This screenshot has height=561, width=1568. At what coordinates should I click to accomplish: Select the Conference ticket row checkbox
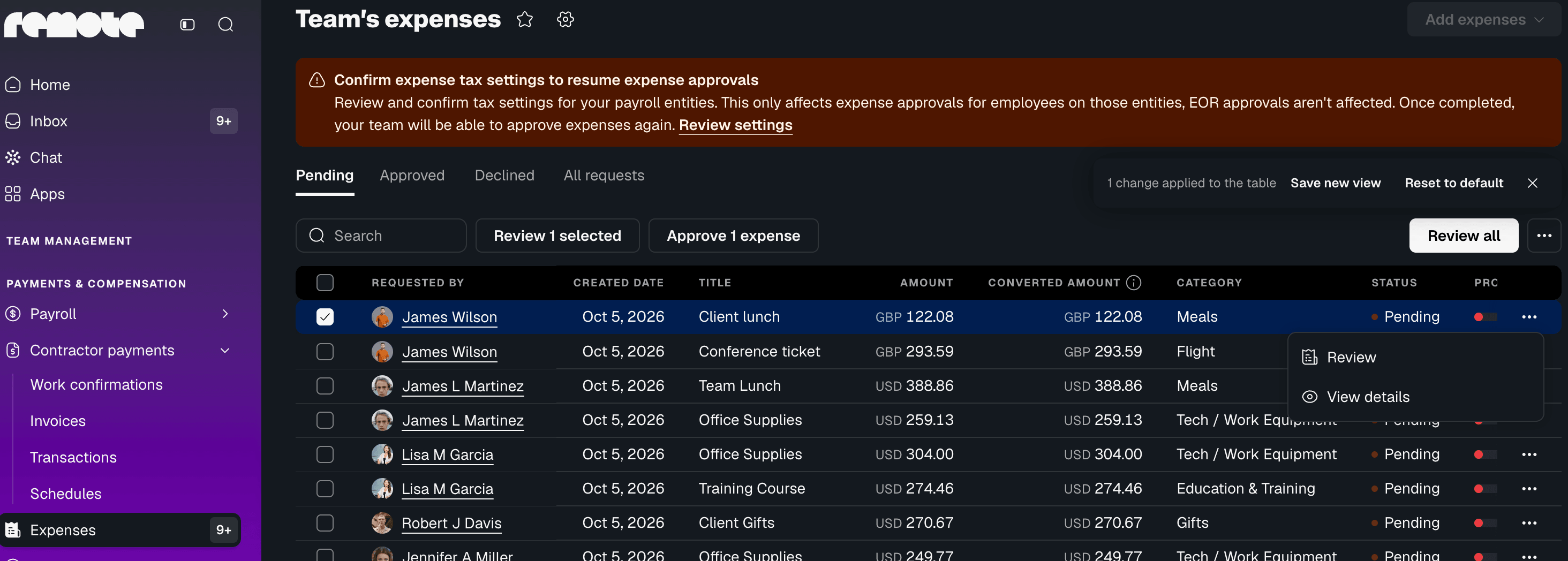tap(325, 352)
